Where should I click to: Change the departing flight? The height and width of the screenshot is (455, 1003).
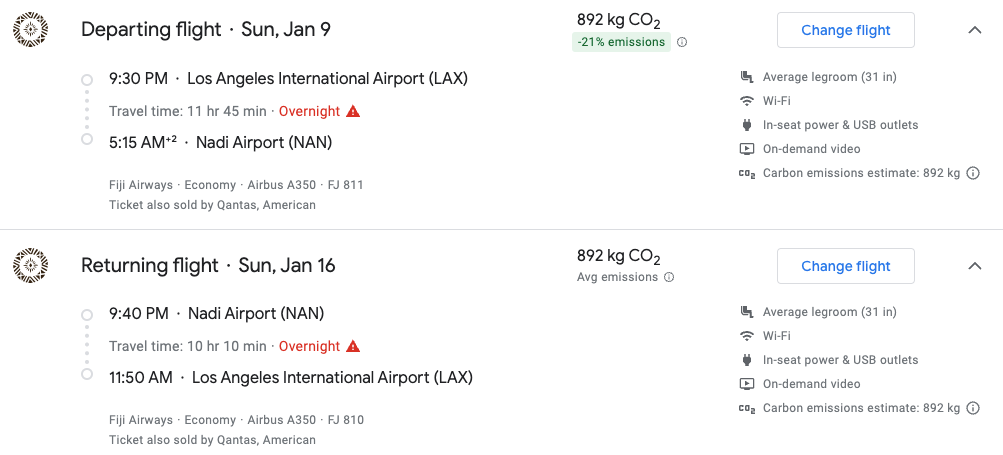[845, 30]
